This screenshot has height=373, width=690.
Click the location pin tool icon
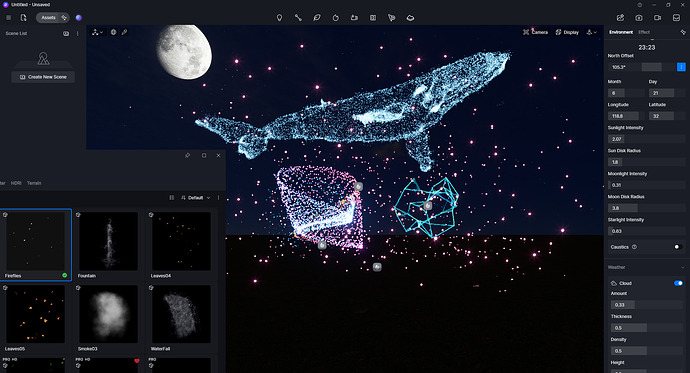click(279, 18)
